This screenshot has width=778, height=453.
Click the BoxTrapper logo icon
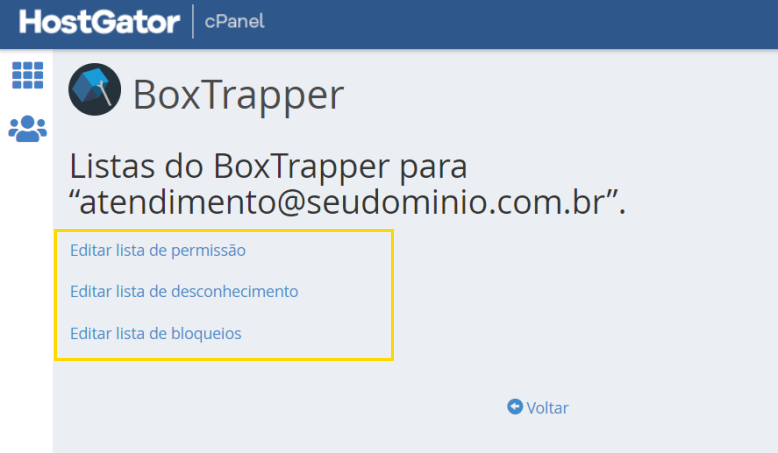coord(94,89)
